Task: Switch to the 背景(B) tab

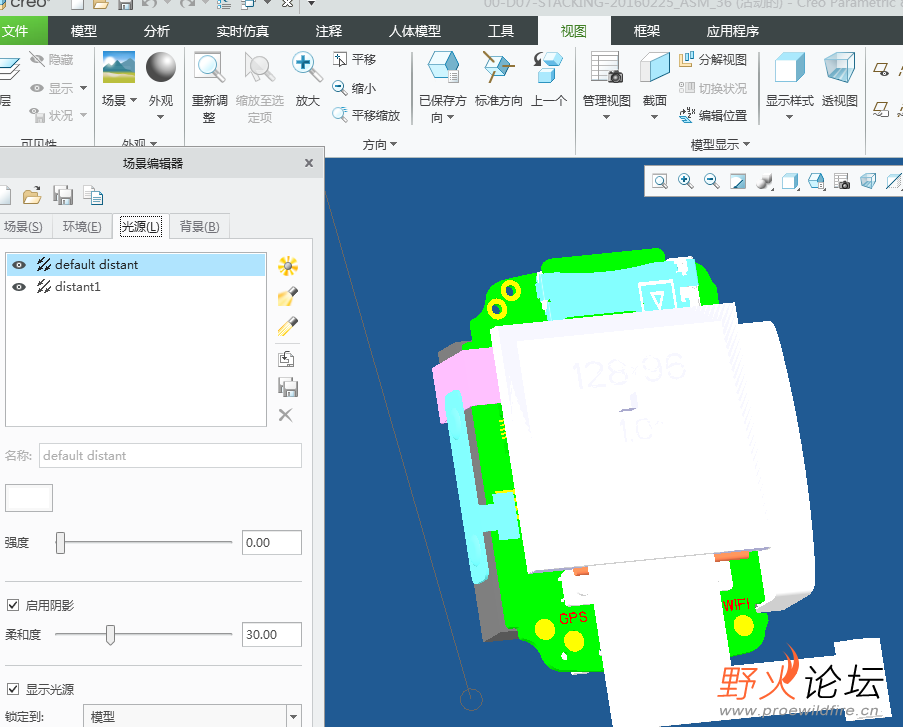Action: coord(199,227)
